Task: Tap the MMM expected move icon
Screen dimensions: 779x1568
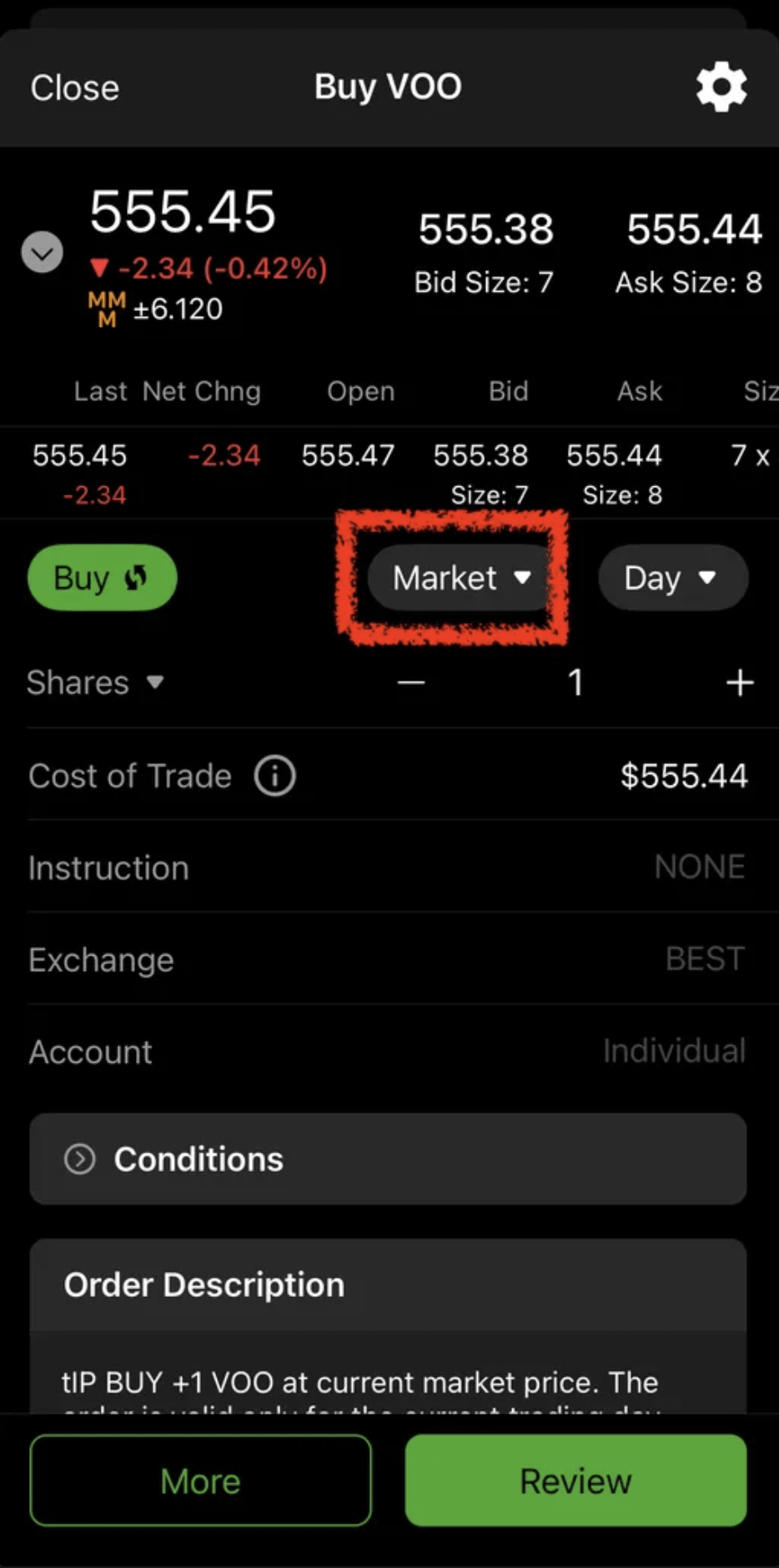Action: [x=107, y=309]
